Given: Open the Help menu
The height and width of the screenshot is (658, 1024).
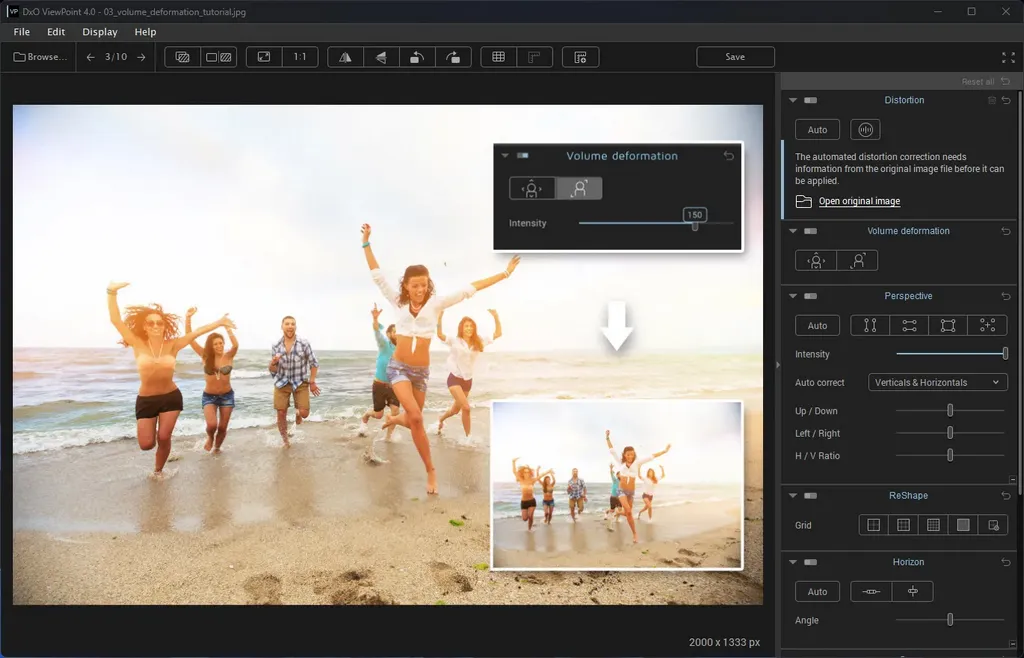Looking at the screenshot, I should 145,32.
